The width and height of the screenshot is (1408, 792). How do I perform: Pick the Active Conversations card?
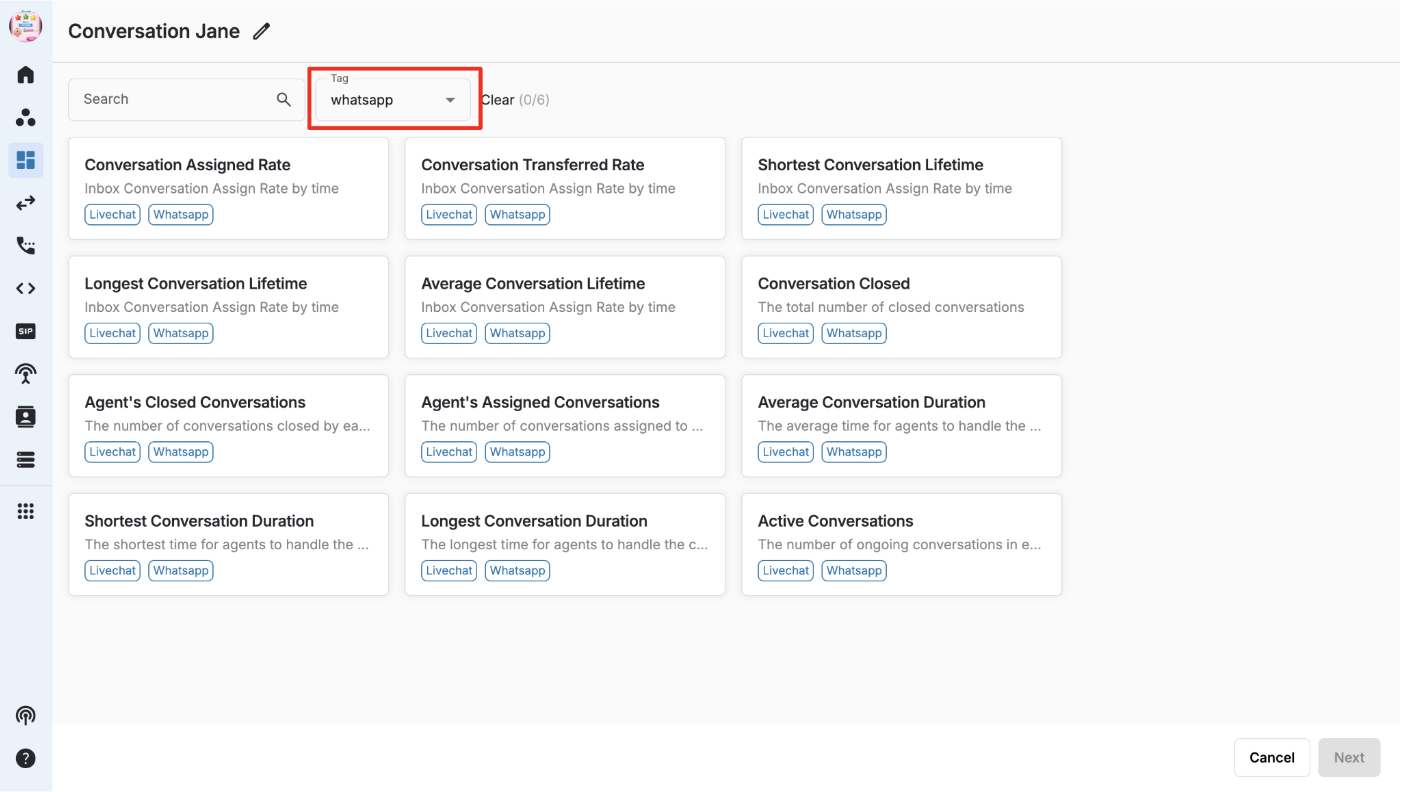[901, 545]
